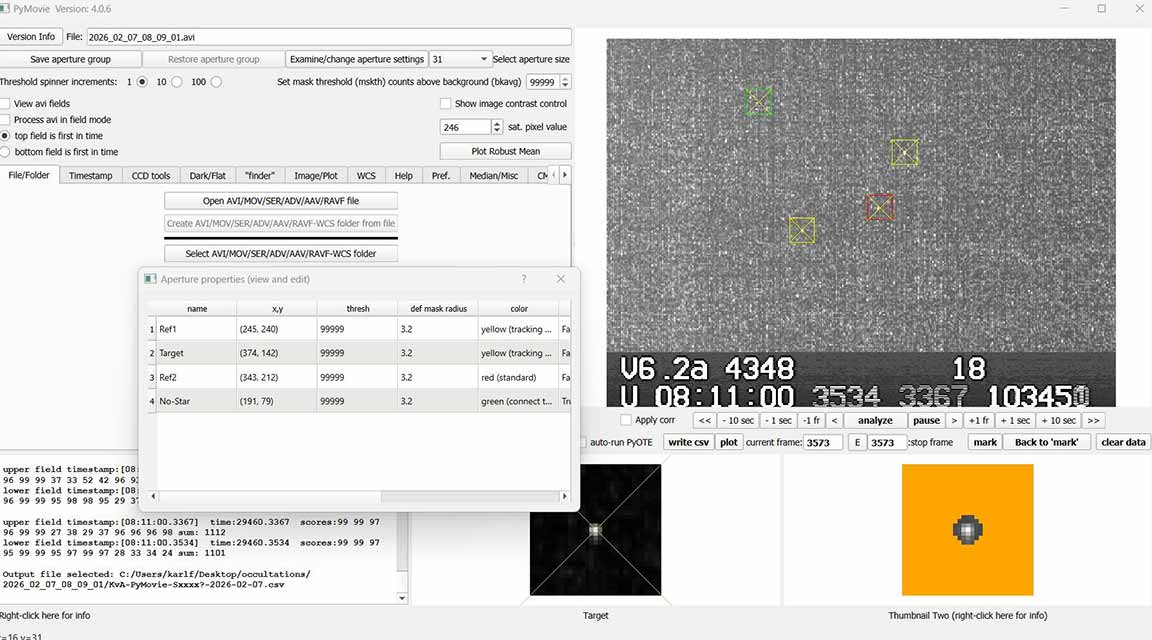This screenshot has width=1152, height=640.
Task: Adjust the sat. pixel value spinner
Action: click(497, 127)
